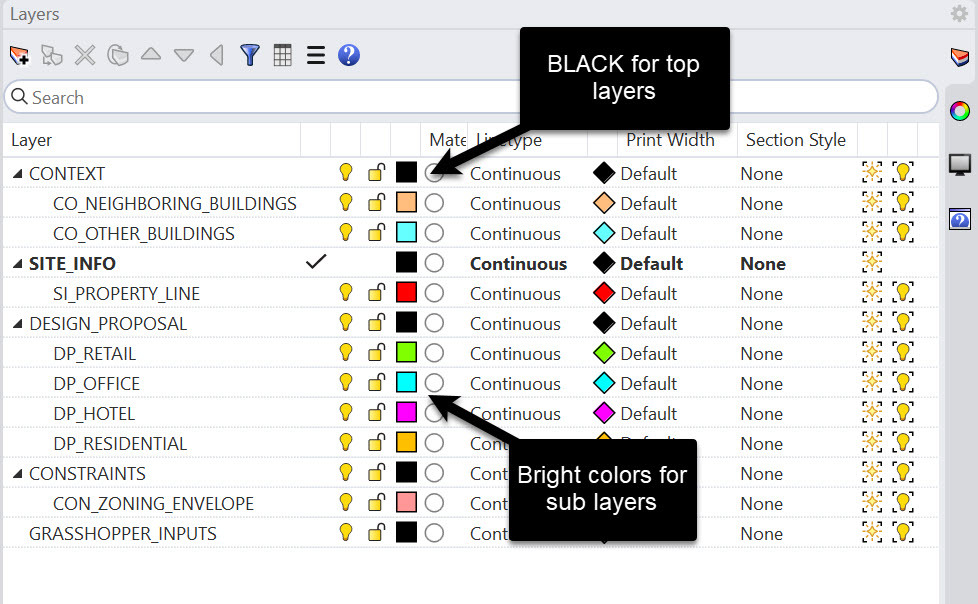Click the Section Style column header
Viewport: 978px width, 604px height.
pos(796,140)
